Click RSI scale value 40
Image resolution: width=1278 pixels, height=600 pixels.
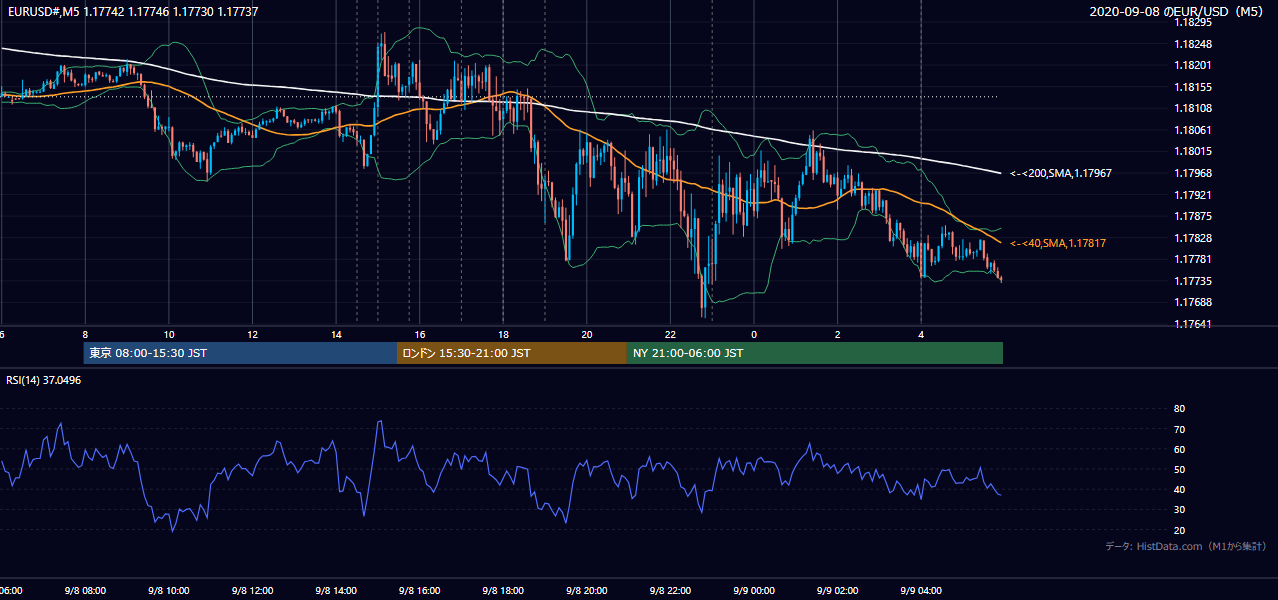pos(1179,489)
